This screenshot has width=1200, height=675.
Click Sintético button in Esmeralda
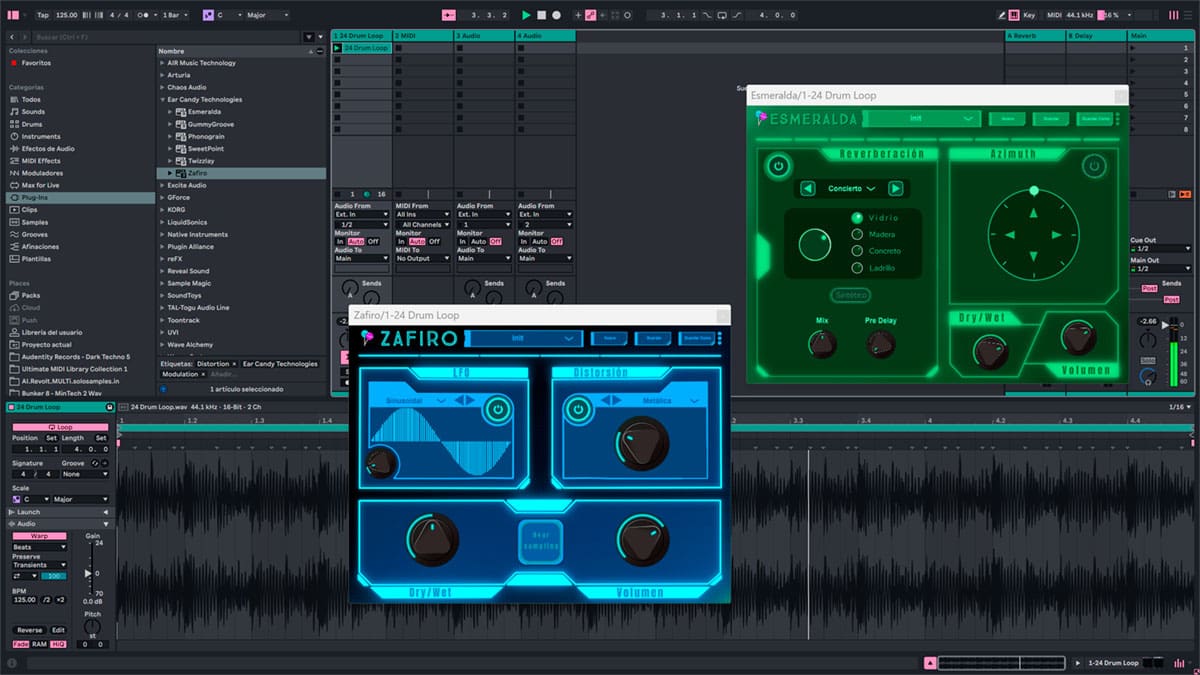[x=852, y=295]
